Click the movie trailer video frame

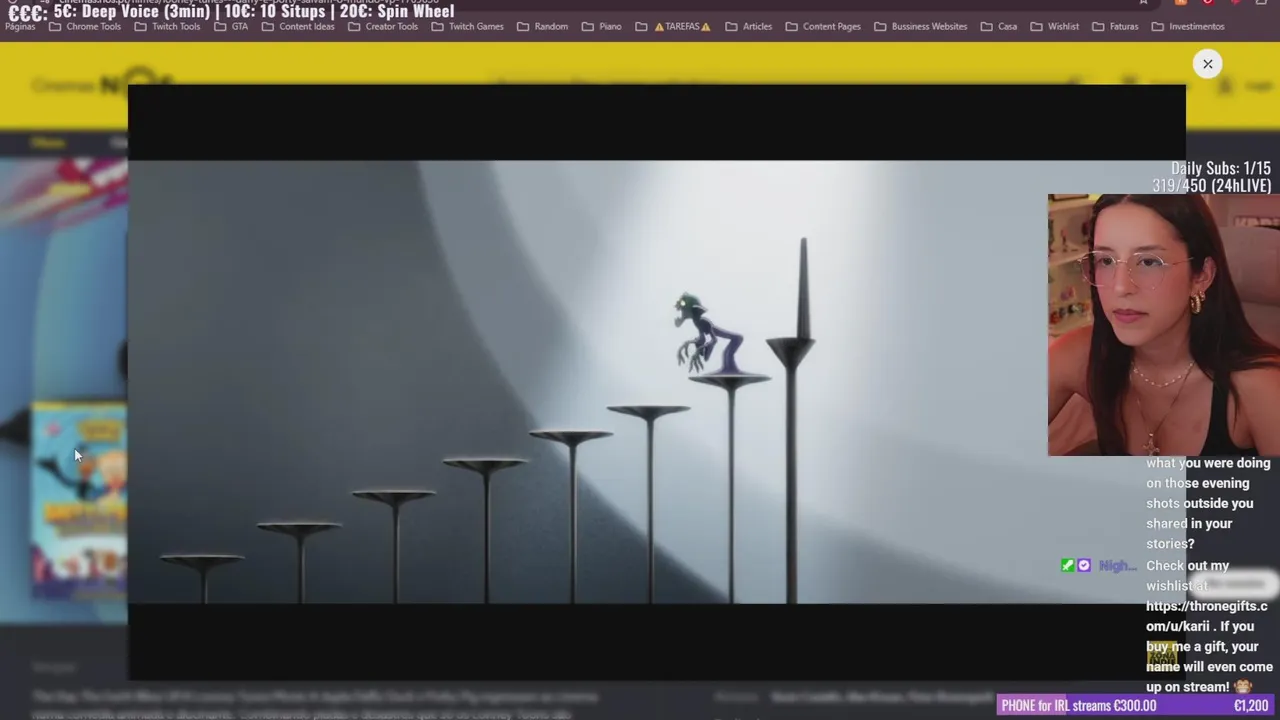[x=656, y=382]
